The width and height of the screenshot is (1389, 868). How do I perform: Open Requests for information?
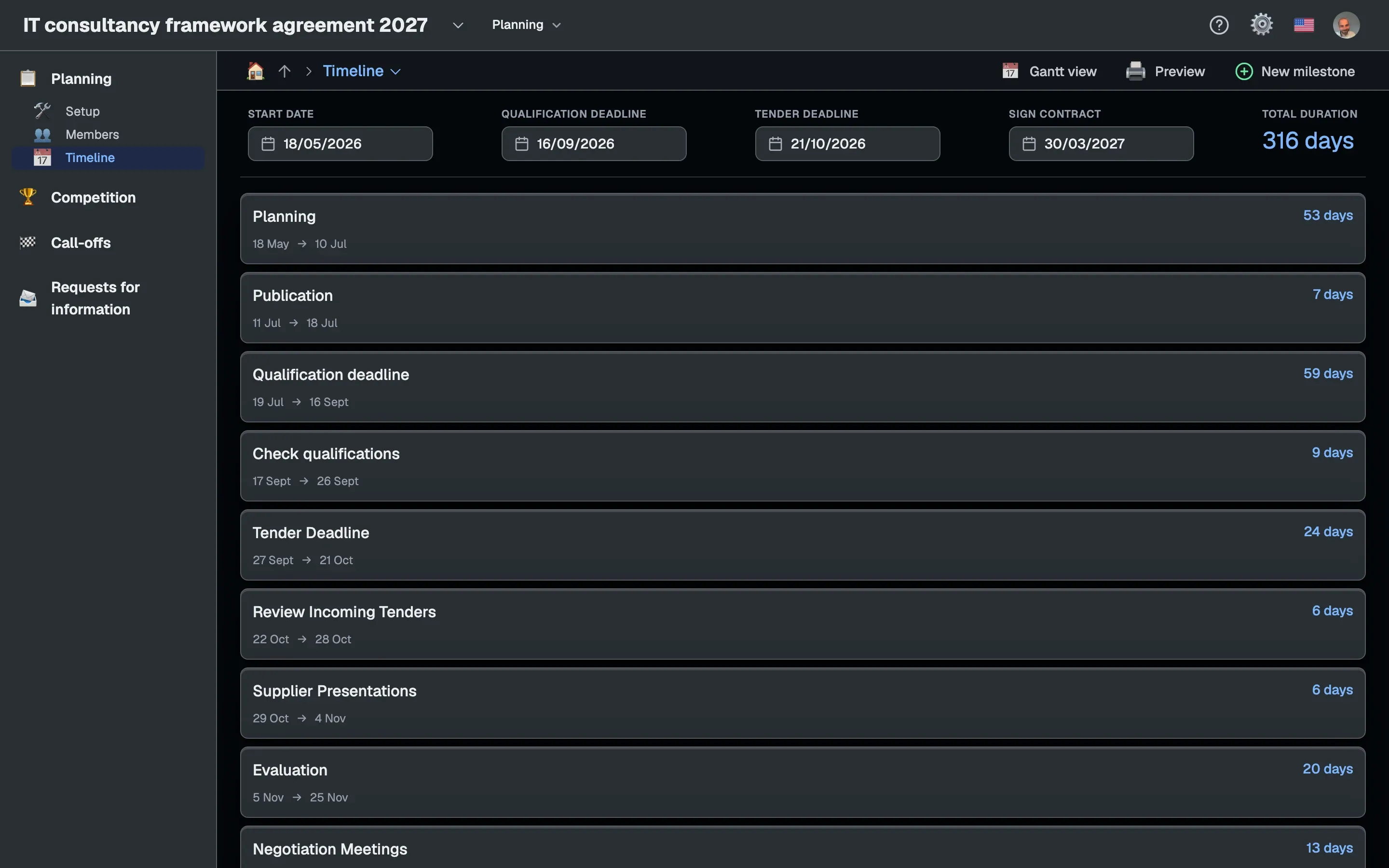(x=95, y=298)
